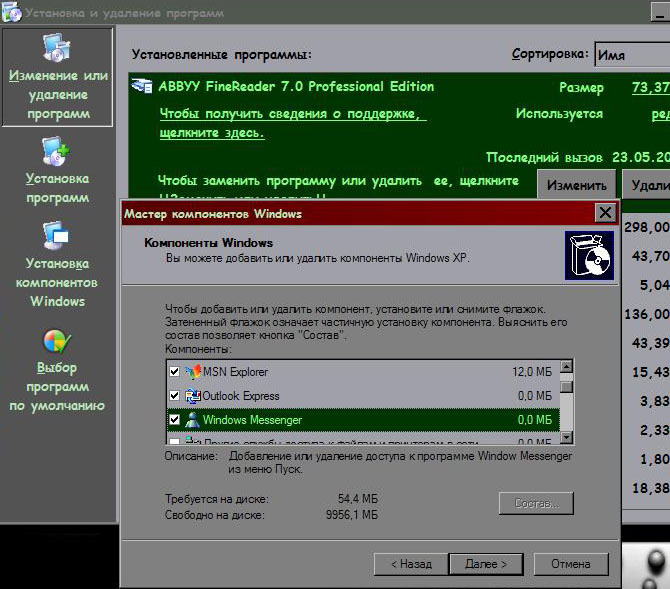Click the 298,00 size value
The height and width of the screenshot is (589, 670).
(647, 227)
